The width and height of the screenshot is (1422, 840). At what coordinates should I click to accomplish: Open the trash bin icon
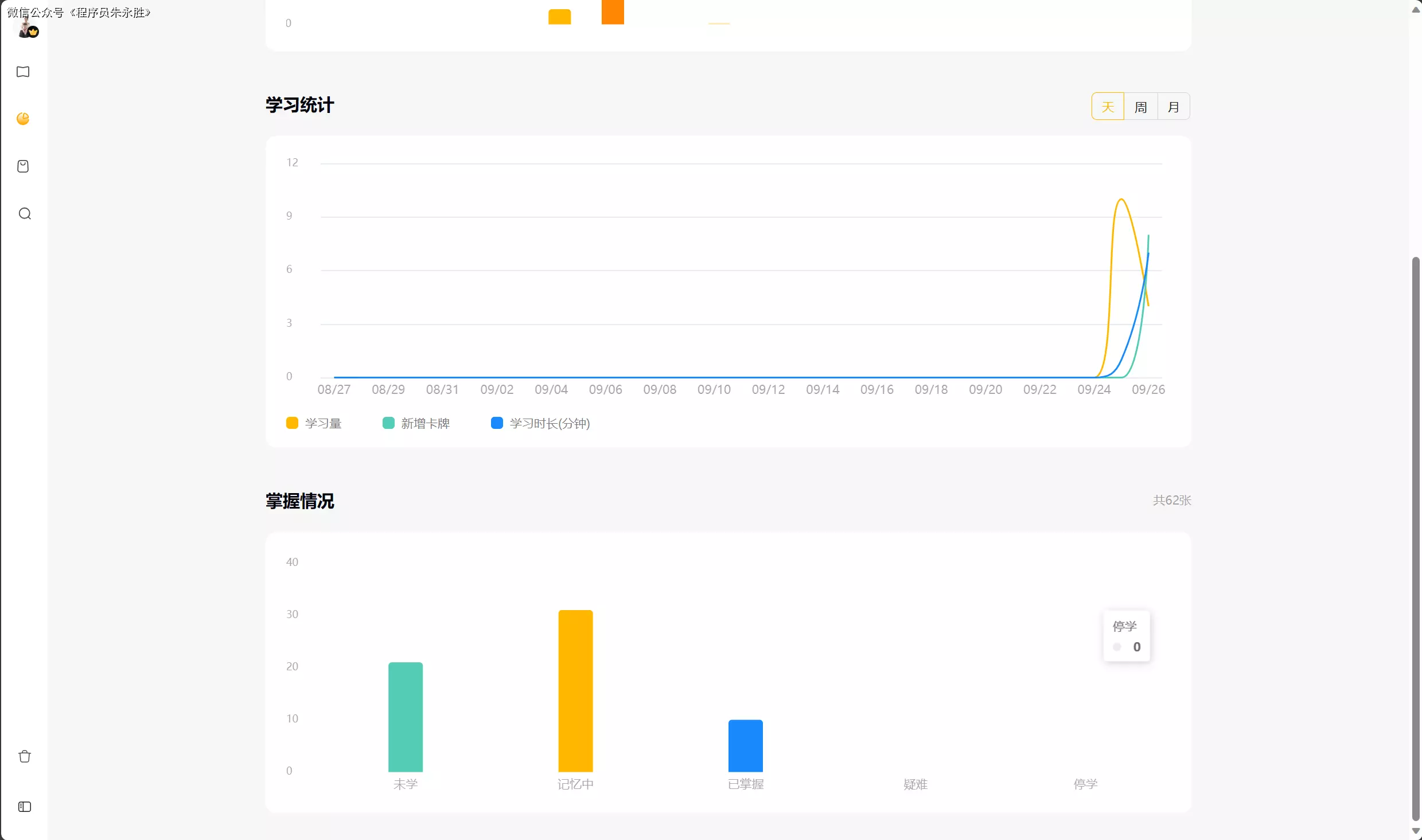coord(24,756)
